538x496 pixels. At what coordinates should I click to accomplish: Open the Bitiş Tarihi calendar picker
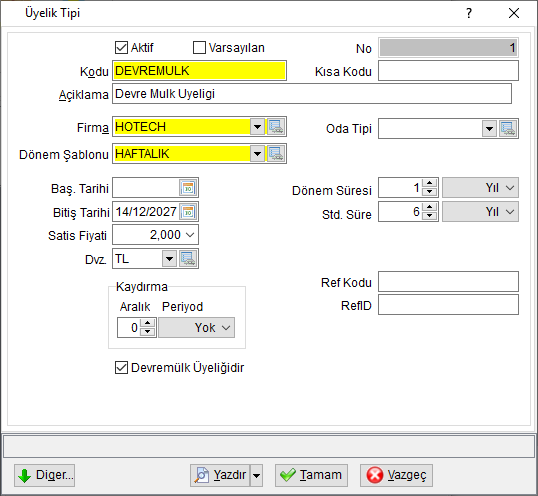(x=188, y=212)
